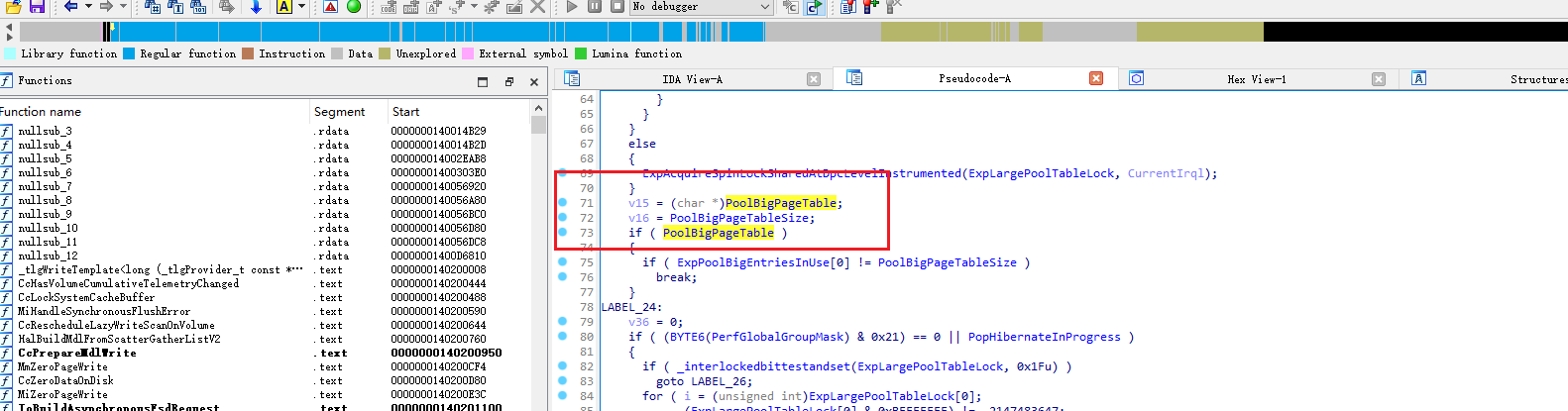Screen dimensions: 1568x411
Task: Float the Functions panel with its restore icon
Action: (x=508, y=81)
